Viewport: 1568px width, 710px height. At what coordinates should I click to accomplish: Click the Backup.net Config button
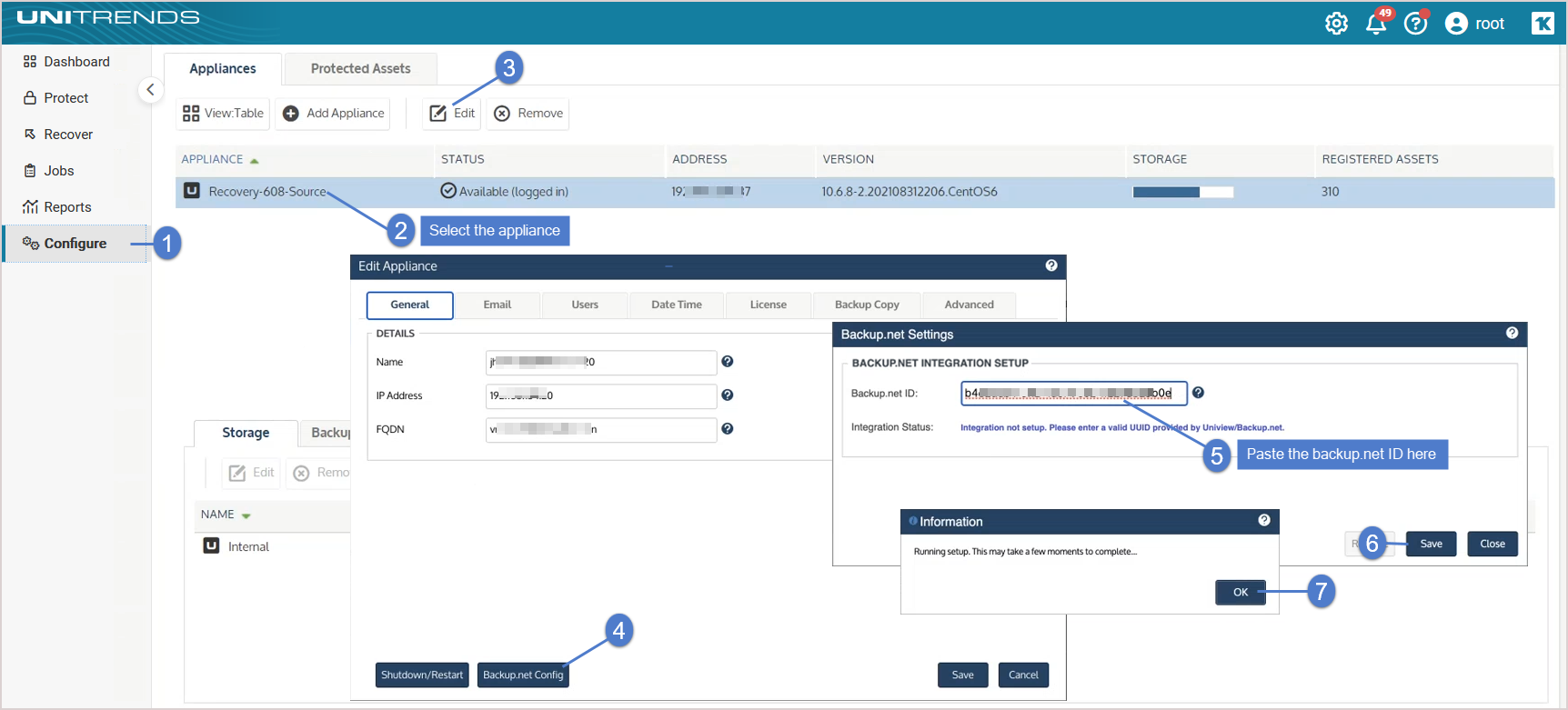coord(523,675)
